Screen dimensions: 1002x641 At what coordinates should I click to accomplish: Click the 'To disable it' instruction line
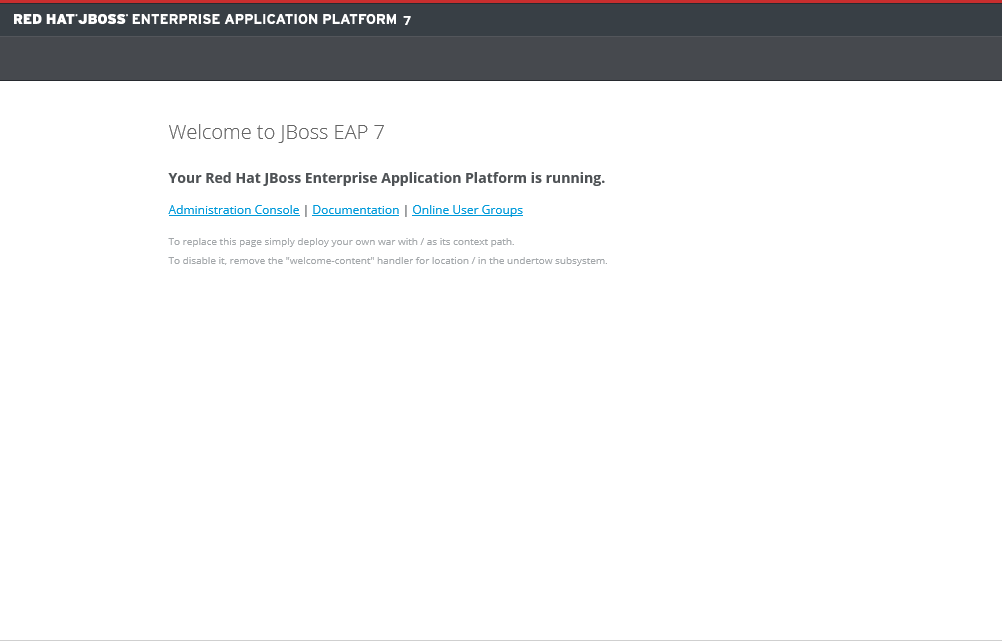(388, 261)
